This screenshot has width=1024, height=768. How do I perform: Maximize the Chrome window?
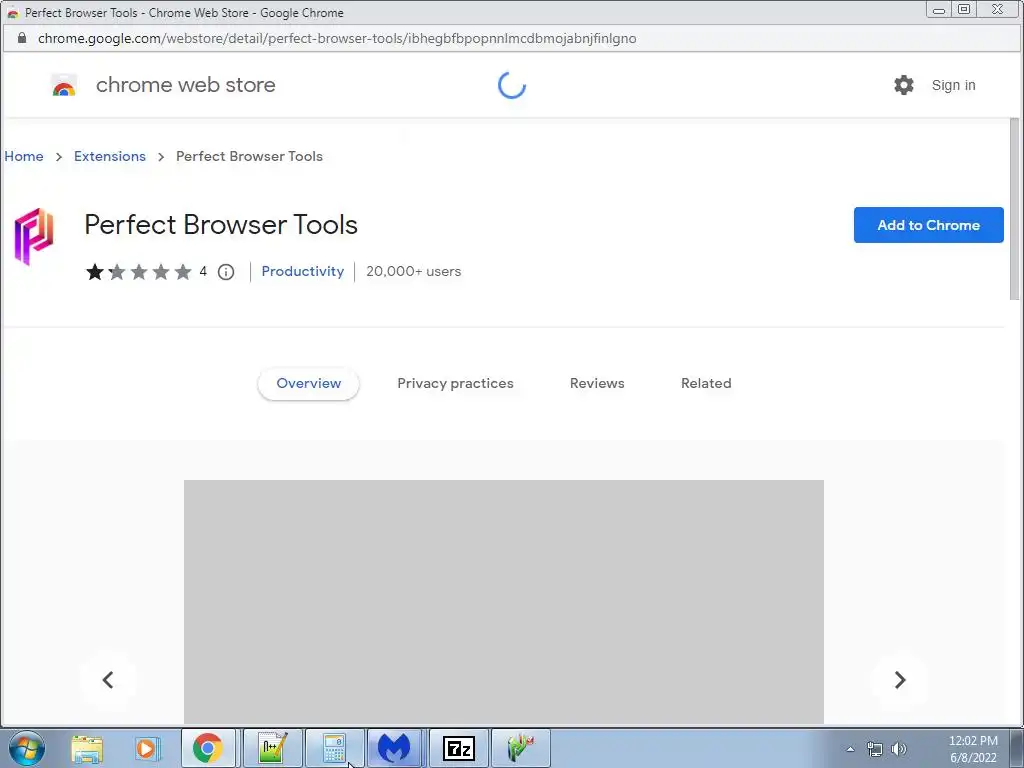[964, 9]
